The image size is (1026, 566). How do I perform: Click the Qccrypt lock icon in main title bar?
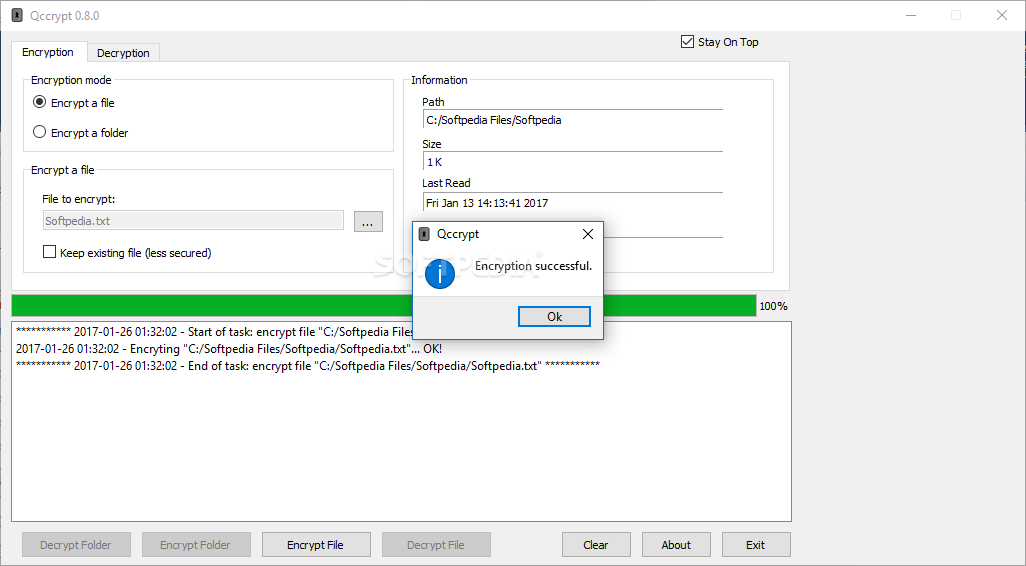[17, 15]
